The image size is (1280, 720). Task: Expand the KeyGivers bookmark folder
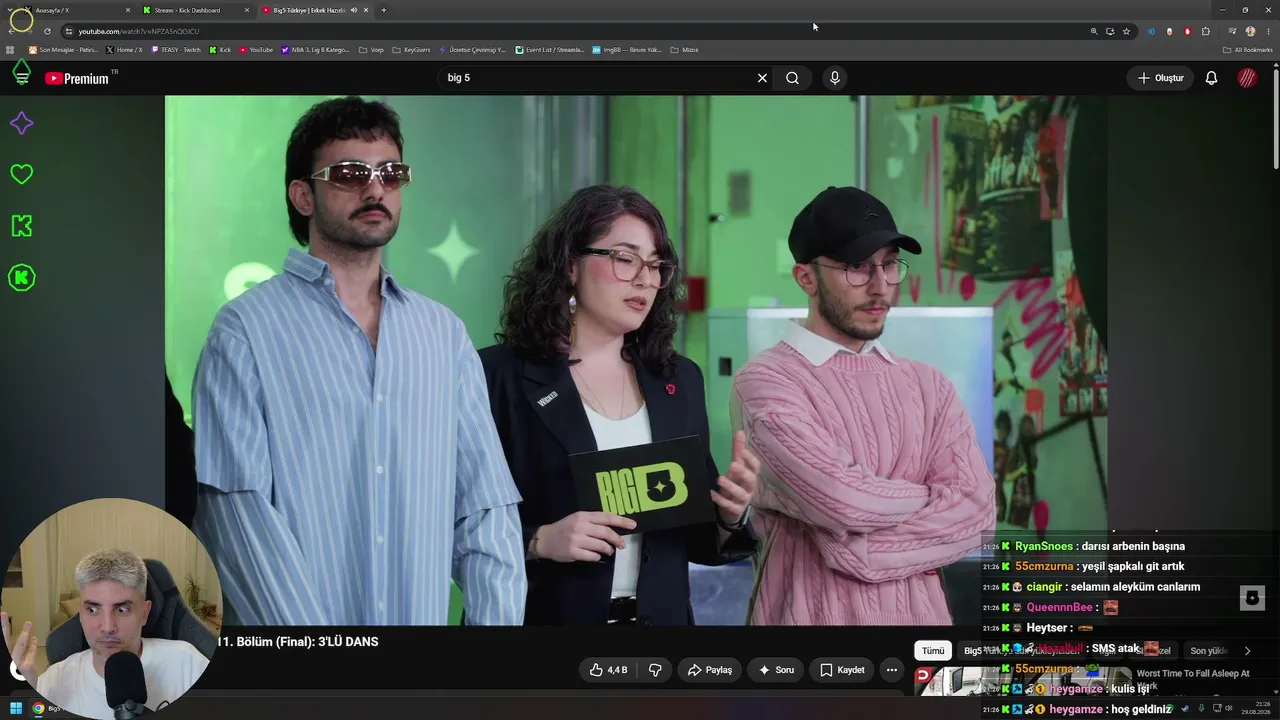411,50
